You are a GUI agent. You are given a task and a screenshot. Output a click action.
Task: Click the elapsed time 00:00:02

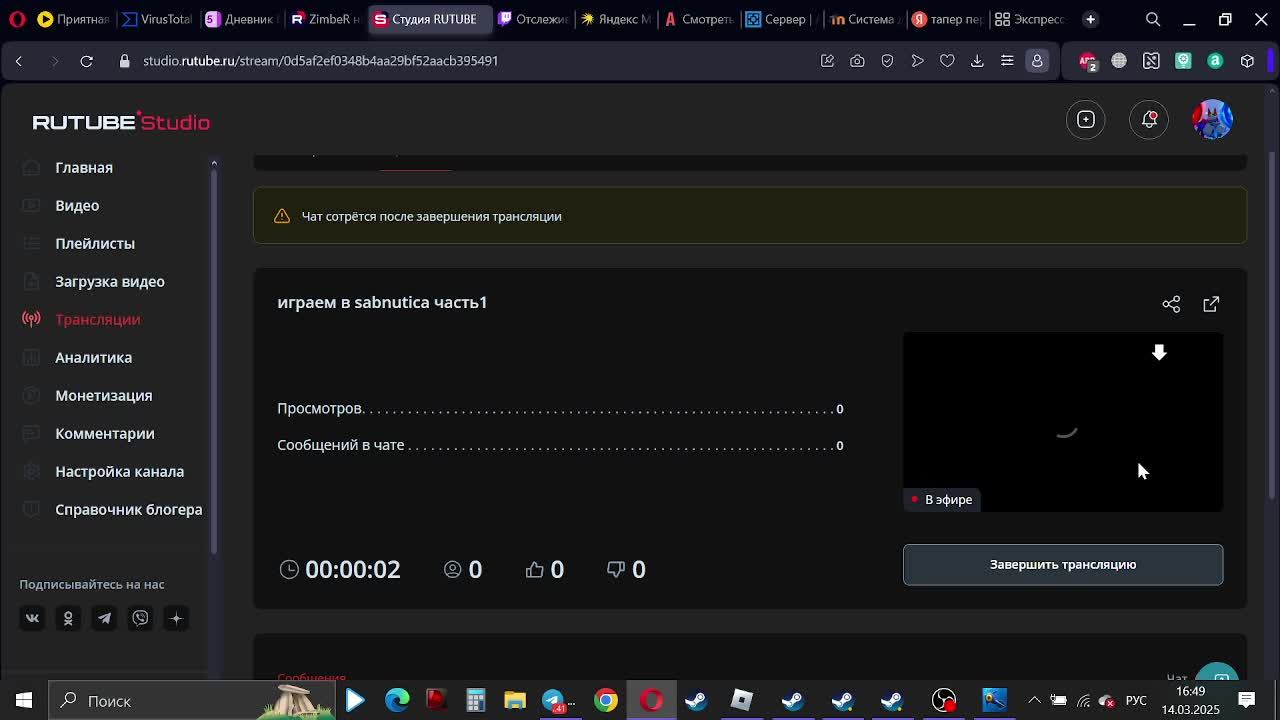point(353,569)
